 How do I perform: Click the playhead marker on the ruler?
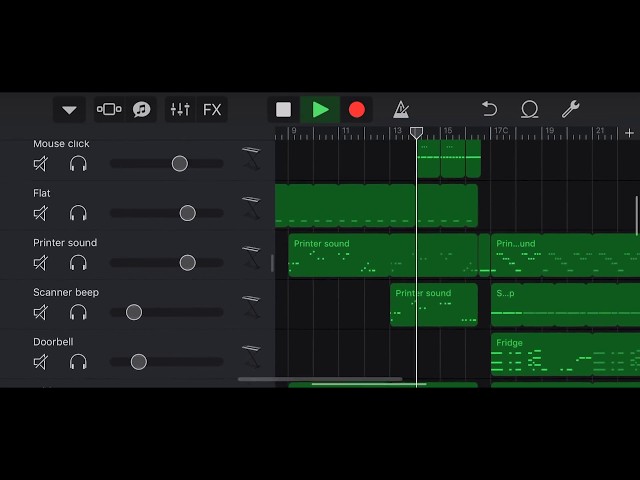[417, 133]
